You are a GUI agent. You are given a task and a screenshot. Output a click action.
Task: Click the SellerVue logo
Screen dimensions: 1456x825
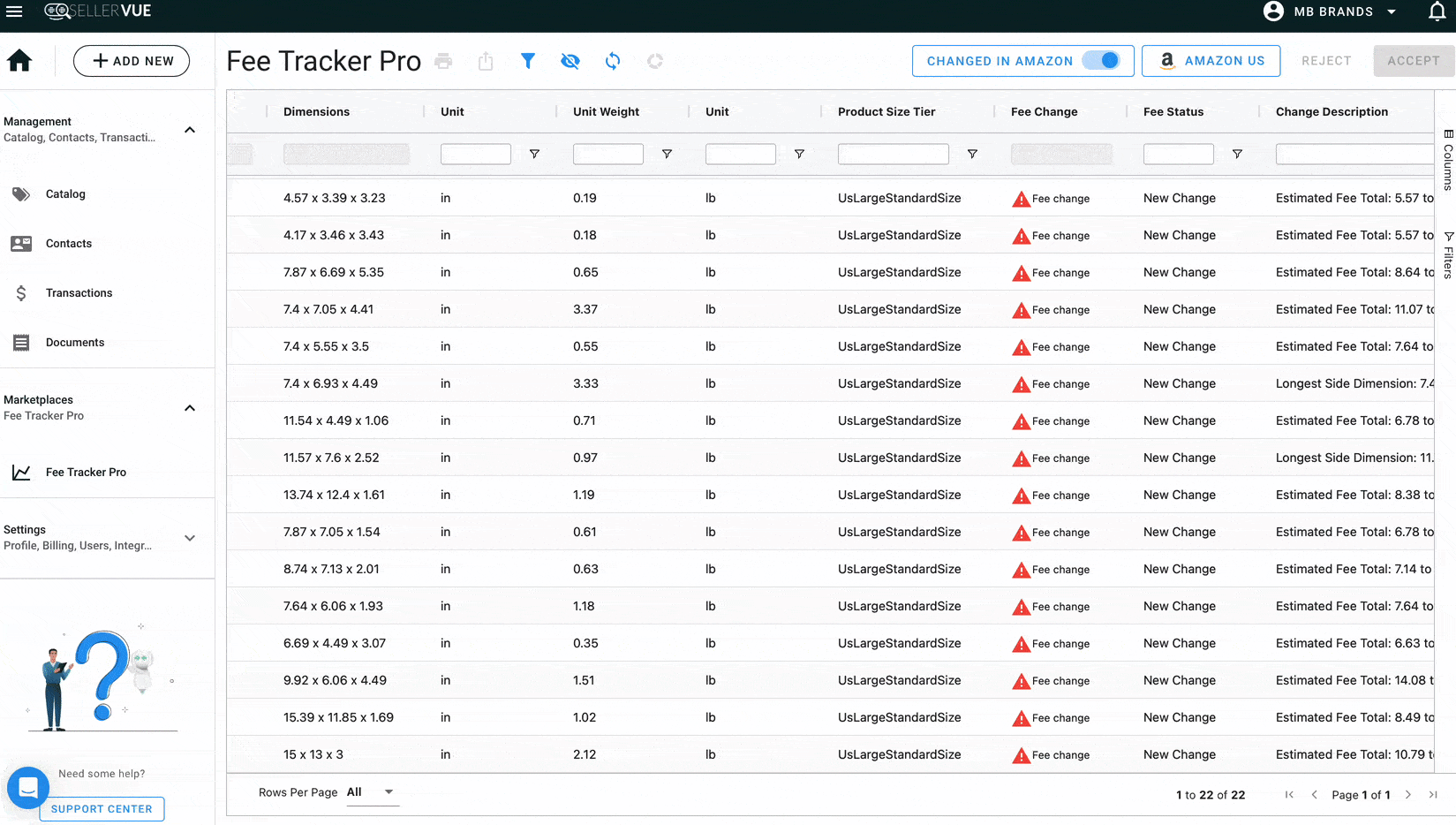pos(98,11)
